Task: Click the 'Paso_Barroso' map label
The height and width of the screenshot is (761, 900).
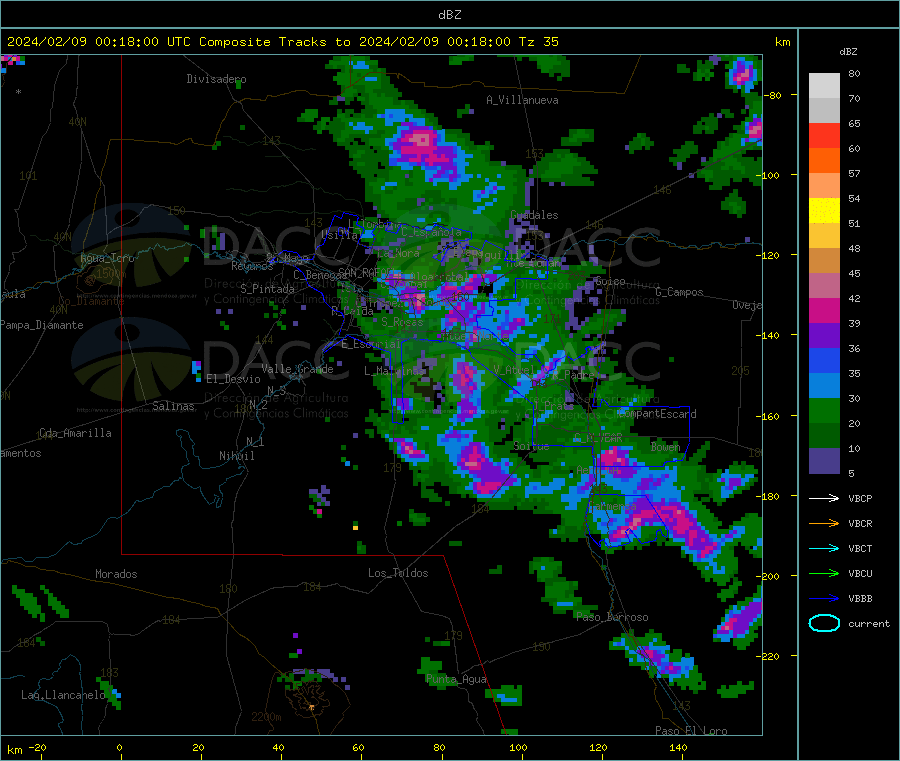Action: [x=612, y=617]
